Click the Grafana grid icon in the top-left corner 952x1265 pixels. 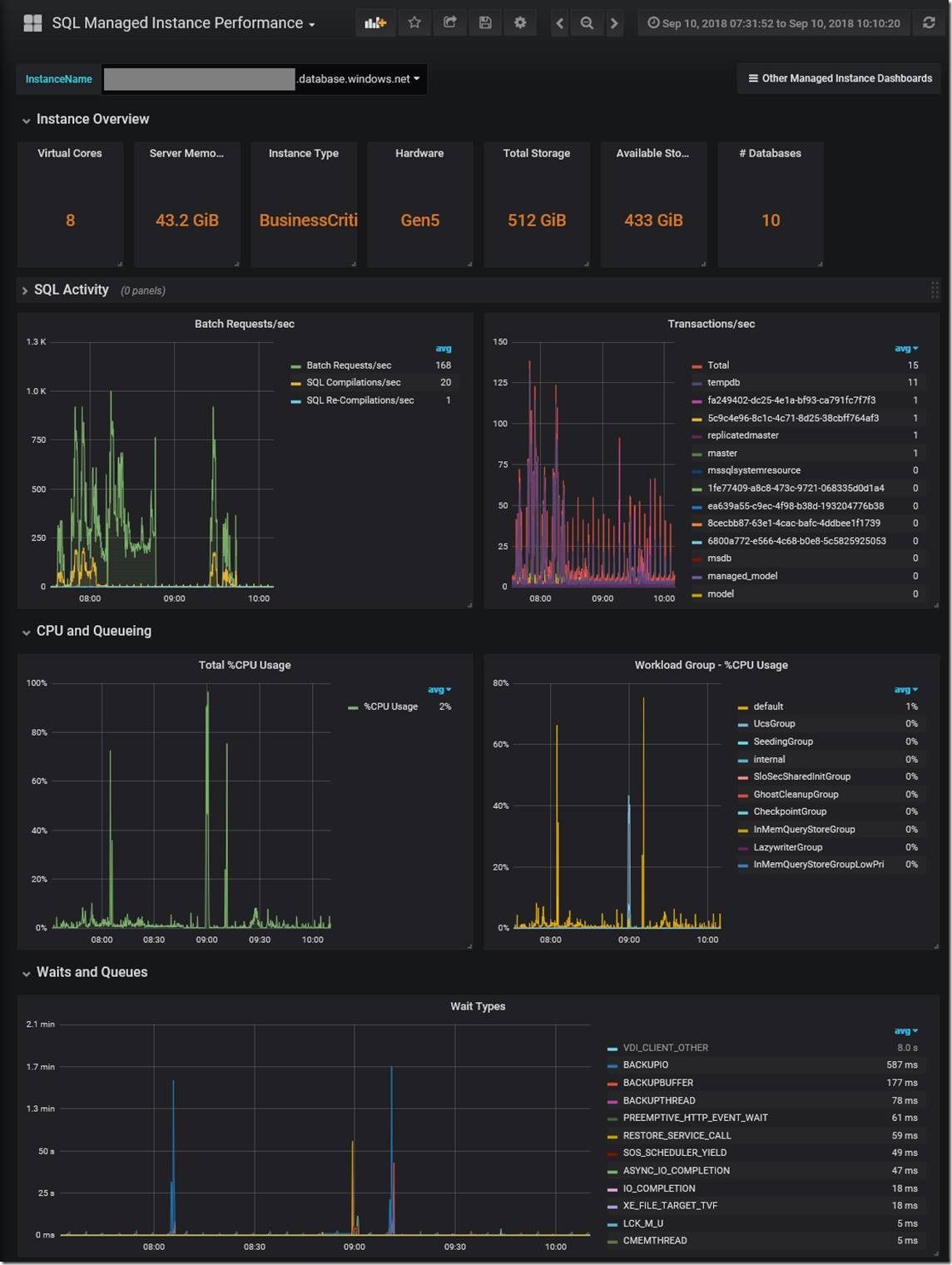coord(32,22)
